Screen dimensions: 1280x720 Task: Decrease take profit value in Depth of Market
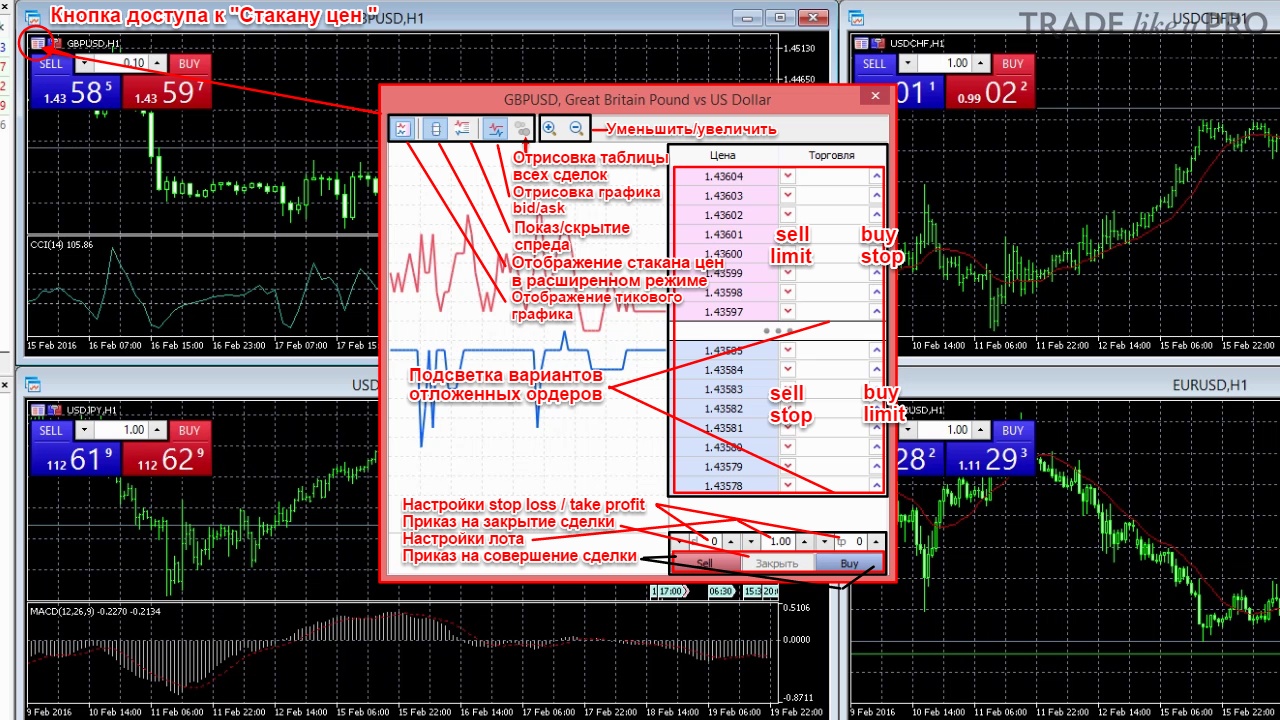[825, 541]
